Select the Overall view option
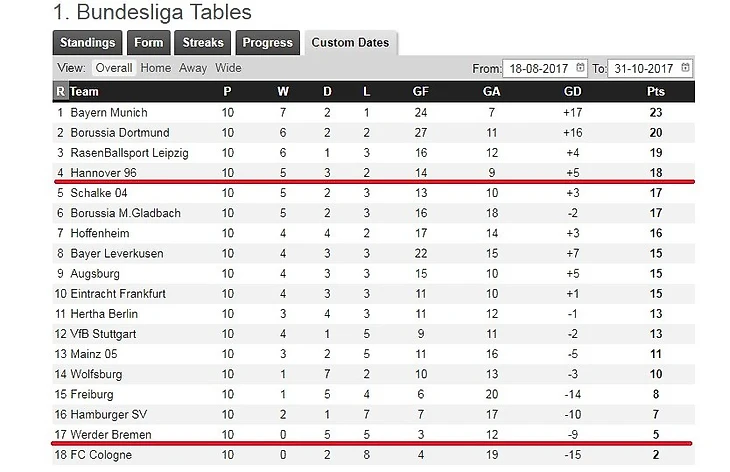The height and width of the screenshot is (472, 730). click(114, 68)
